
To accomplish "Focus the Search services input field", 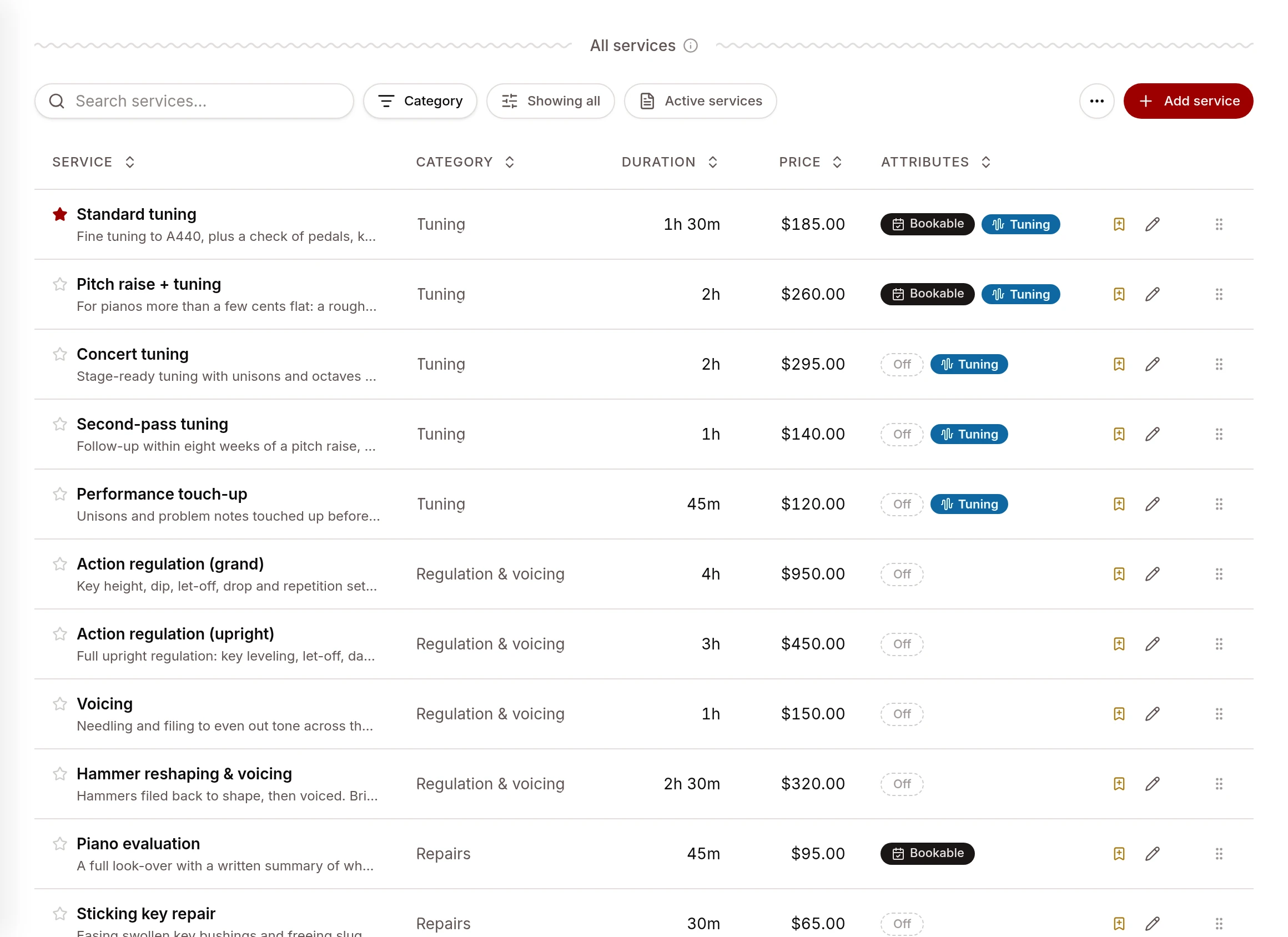I will tap(194, 101).
